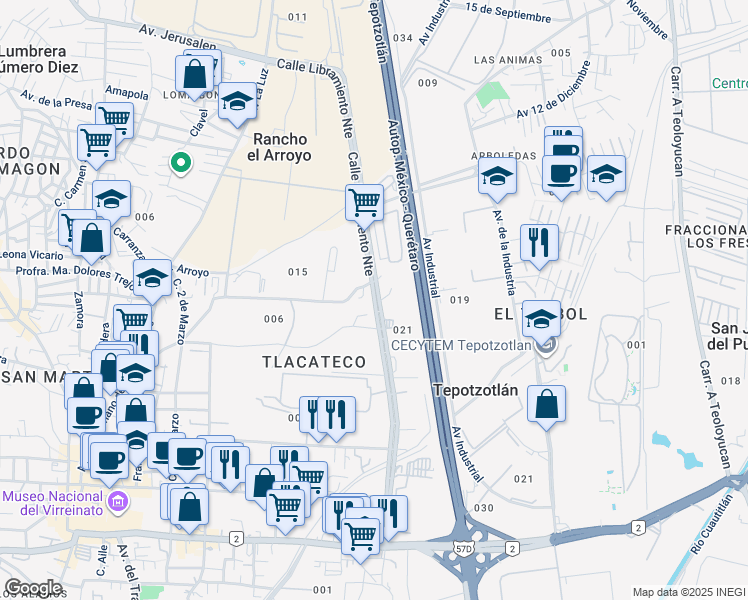
Task: Open the restaurant marker in El Trebol area
Action: 539,246
